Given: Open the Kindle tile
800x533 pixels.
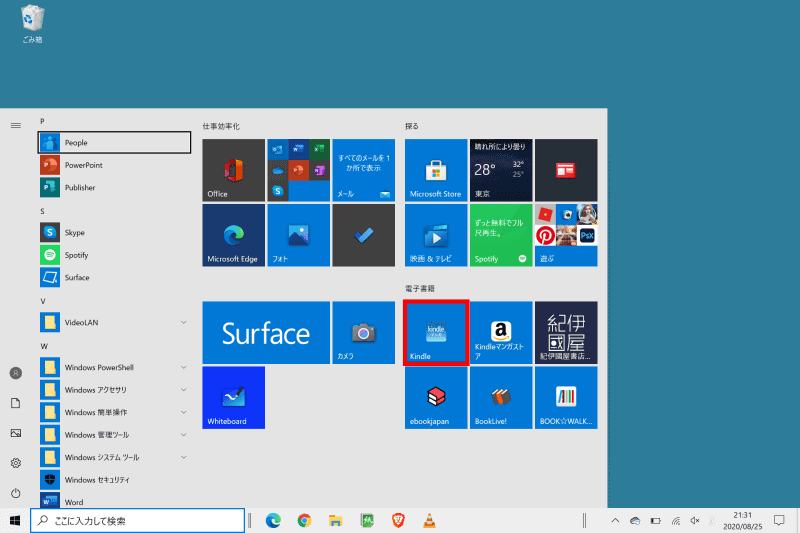Looking at the screenshot, I should point(436,333).
